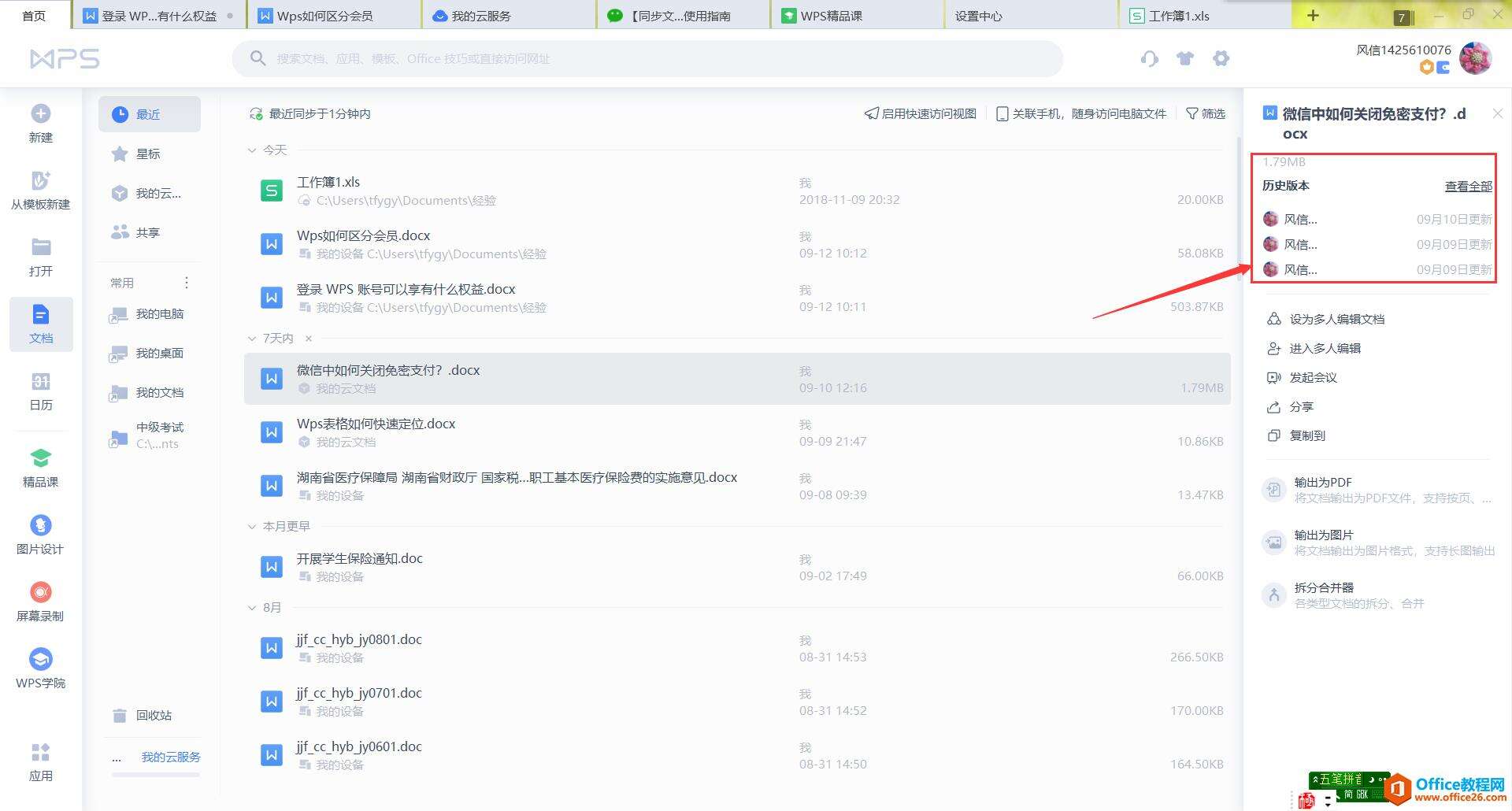
Task: Open 精品课 courses icon in sidebar
Action: pos(41,458)
